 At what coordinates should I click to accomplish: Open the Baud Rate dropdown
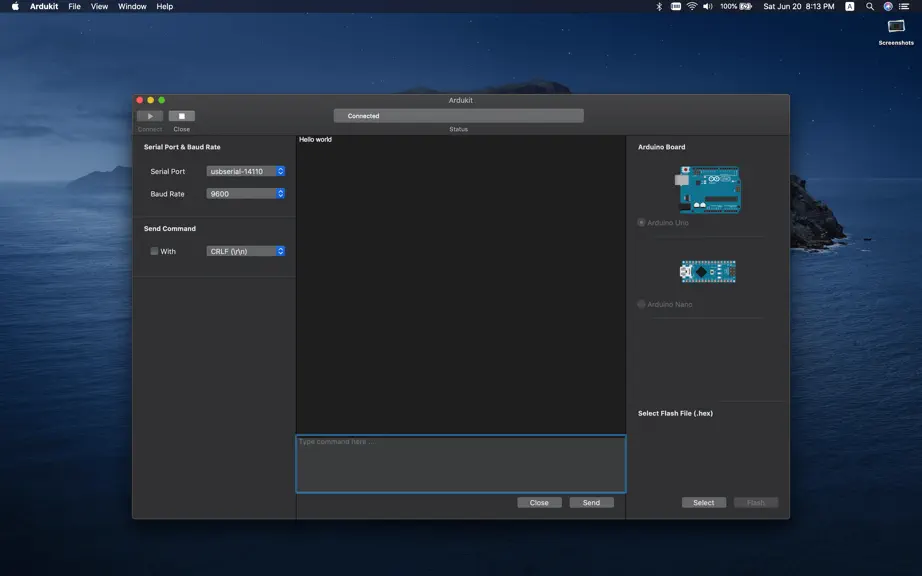(x=246, y=193)
